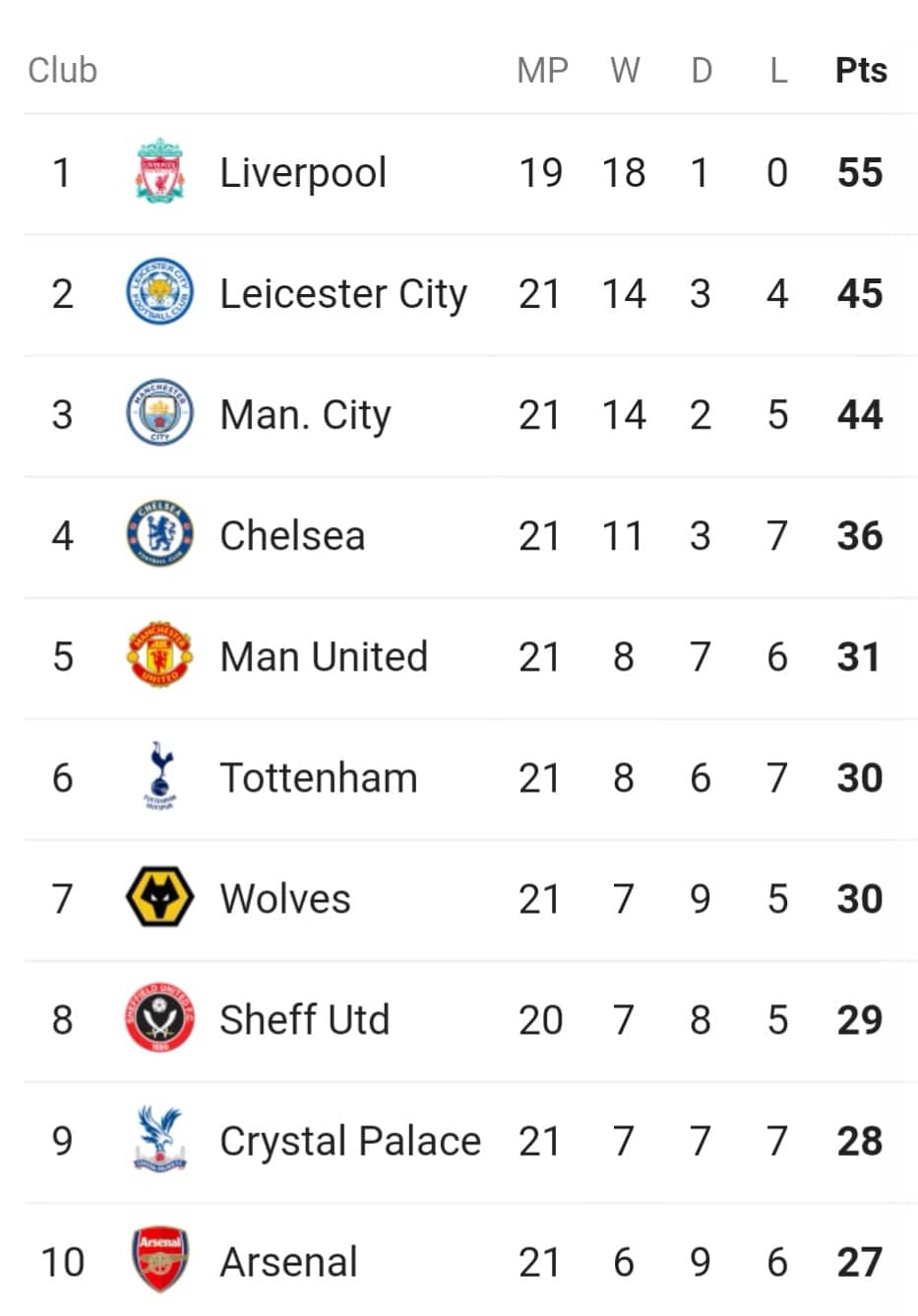The height and width of the screenshot is (1316, 918).
Task: Select the W column header
Action: pos(625,70)
